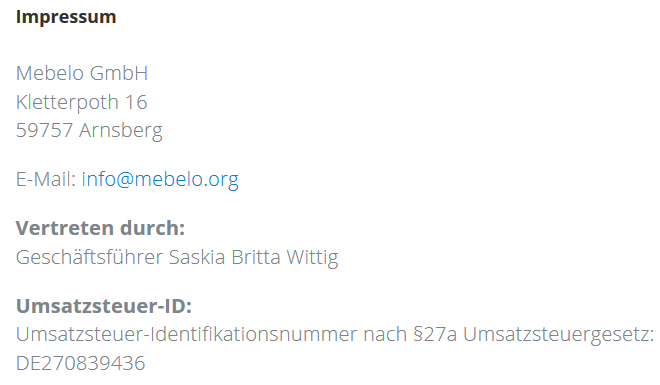Viewport: 660px width, 385px height.
Task: Click the VAT number DE270839436
Action: 80,364
